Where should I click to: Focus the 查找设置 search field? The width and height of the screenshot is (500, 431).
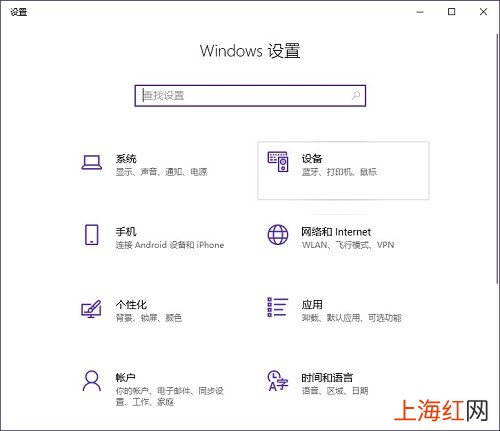click(x=250, y=96)
